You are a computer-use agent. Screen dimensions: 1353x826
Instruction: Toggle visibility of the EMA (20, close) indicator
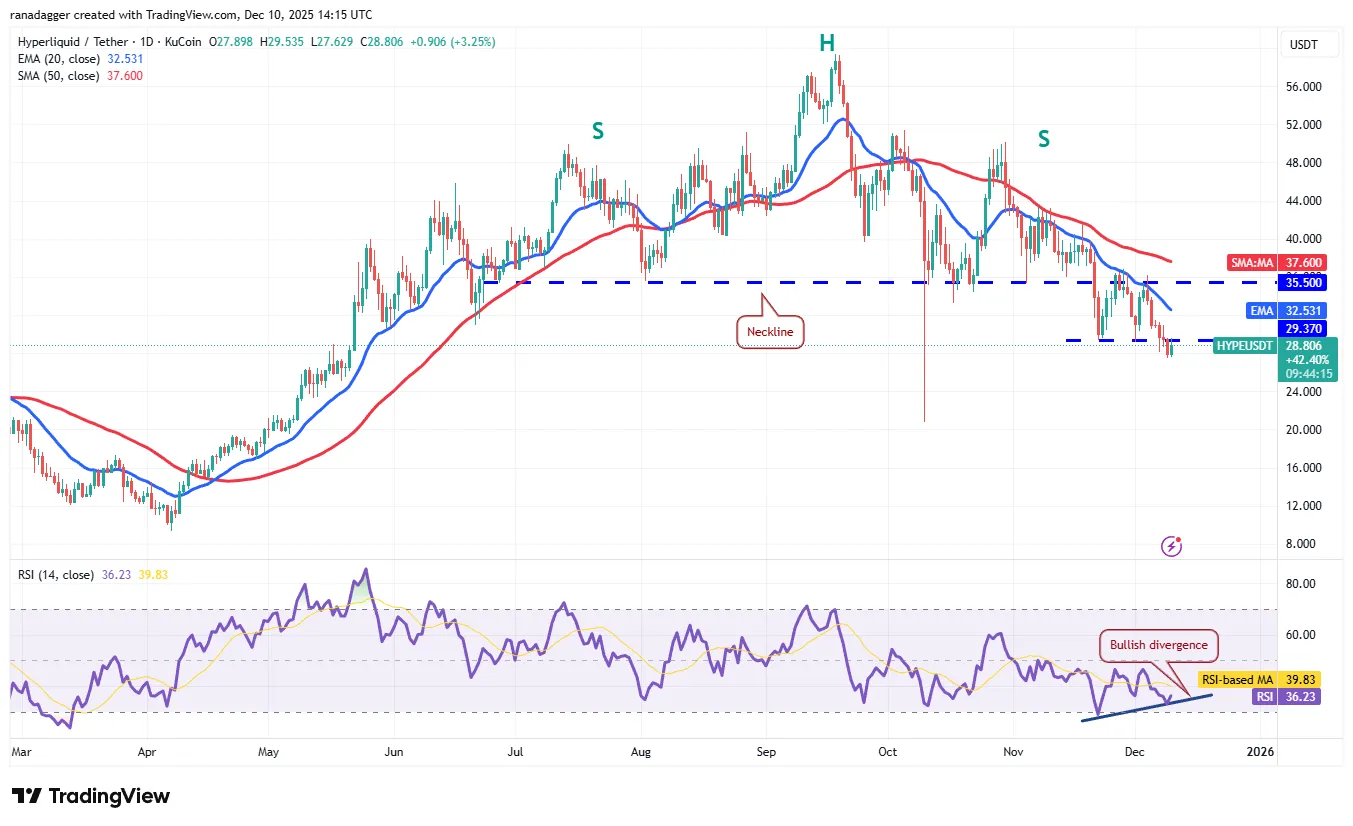60,58
